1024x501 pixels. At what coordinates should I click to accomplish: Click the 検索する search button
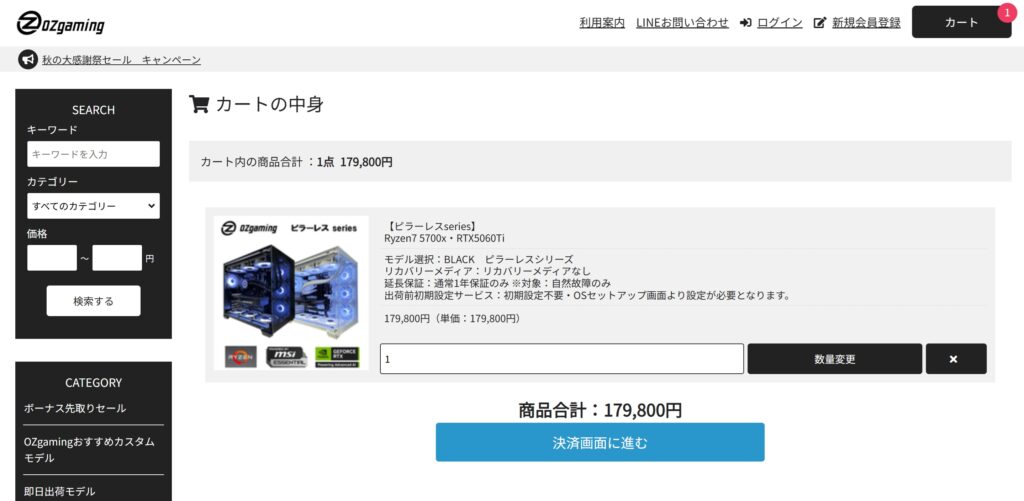[x=93, y=301]
